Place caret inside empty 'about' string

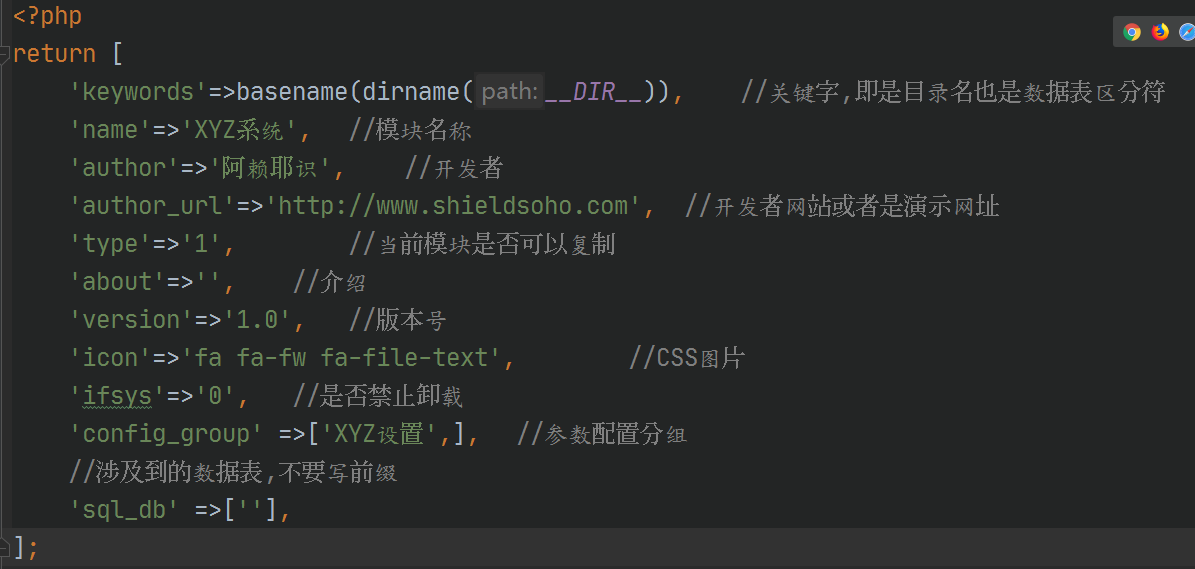[208, 282]
